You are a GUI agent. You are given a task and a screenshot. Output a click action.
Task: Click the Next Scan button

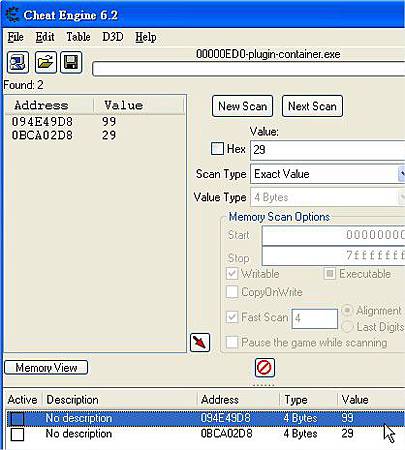click(x=312, y=106)
